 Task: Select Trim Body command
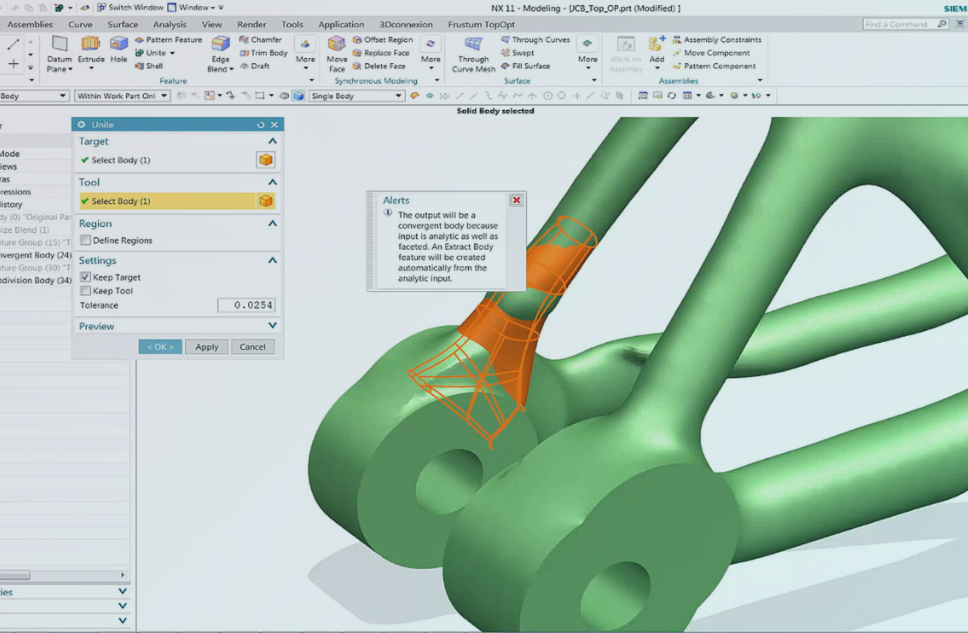(264, 53)
